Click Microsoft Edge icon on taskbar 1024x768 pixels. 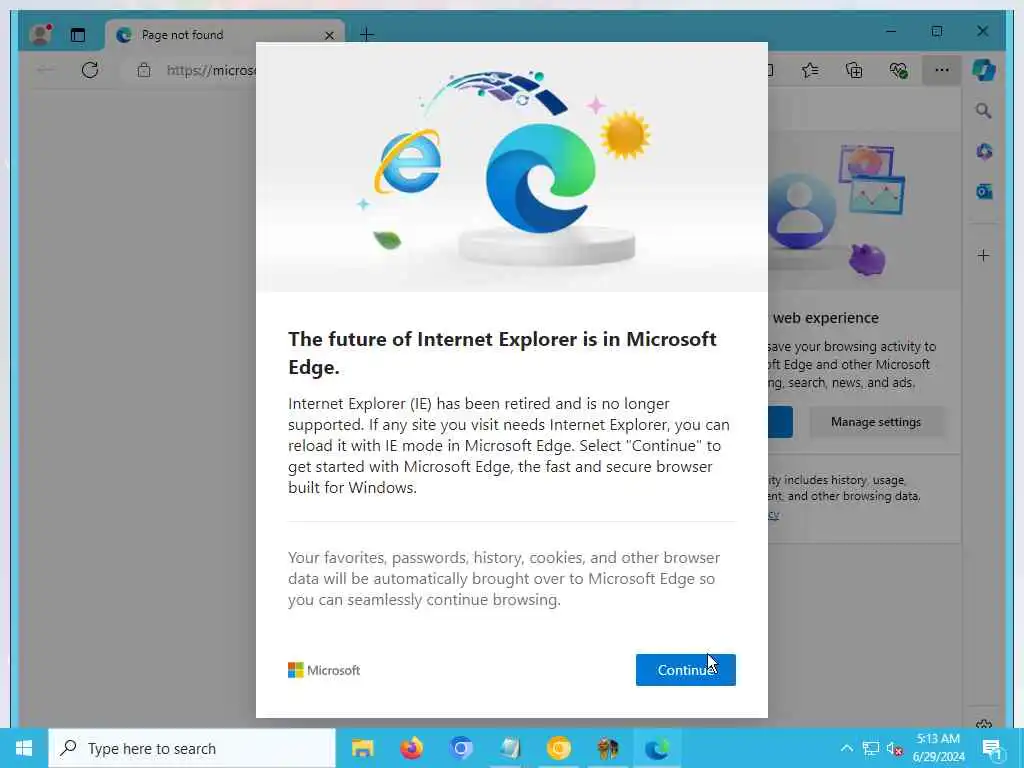click(x=656, y=748)
